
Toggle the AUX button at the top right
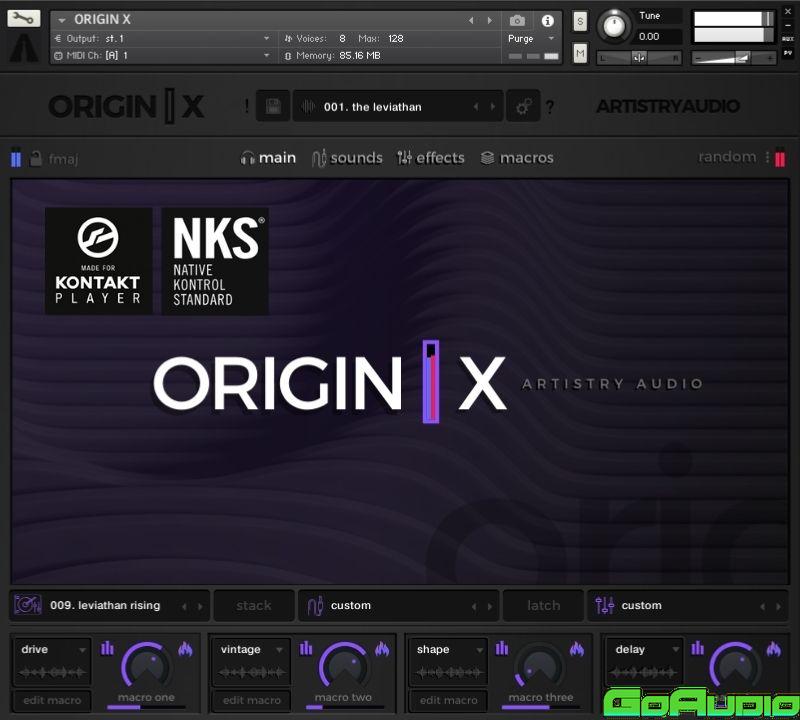coord(788,39)
